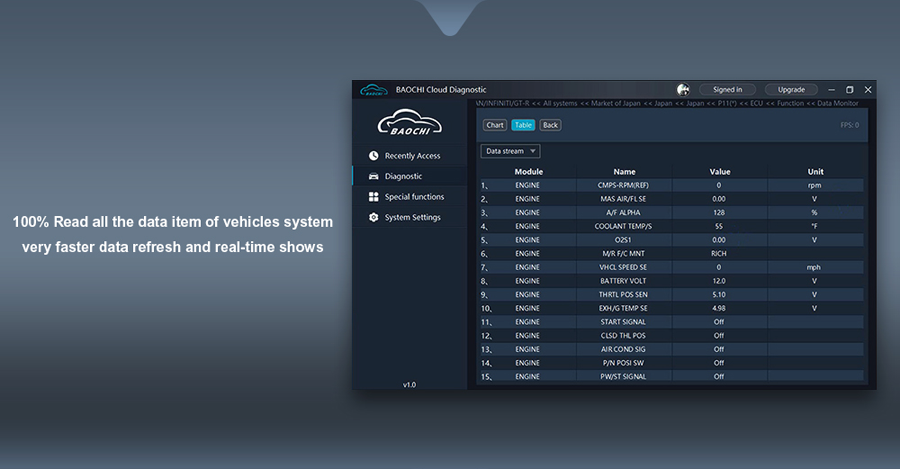Click the Value column header
Viewport: 900px width, 469px height.
[720, 172]
